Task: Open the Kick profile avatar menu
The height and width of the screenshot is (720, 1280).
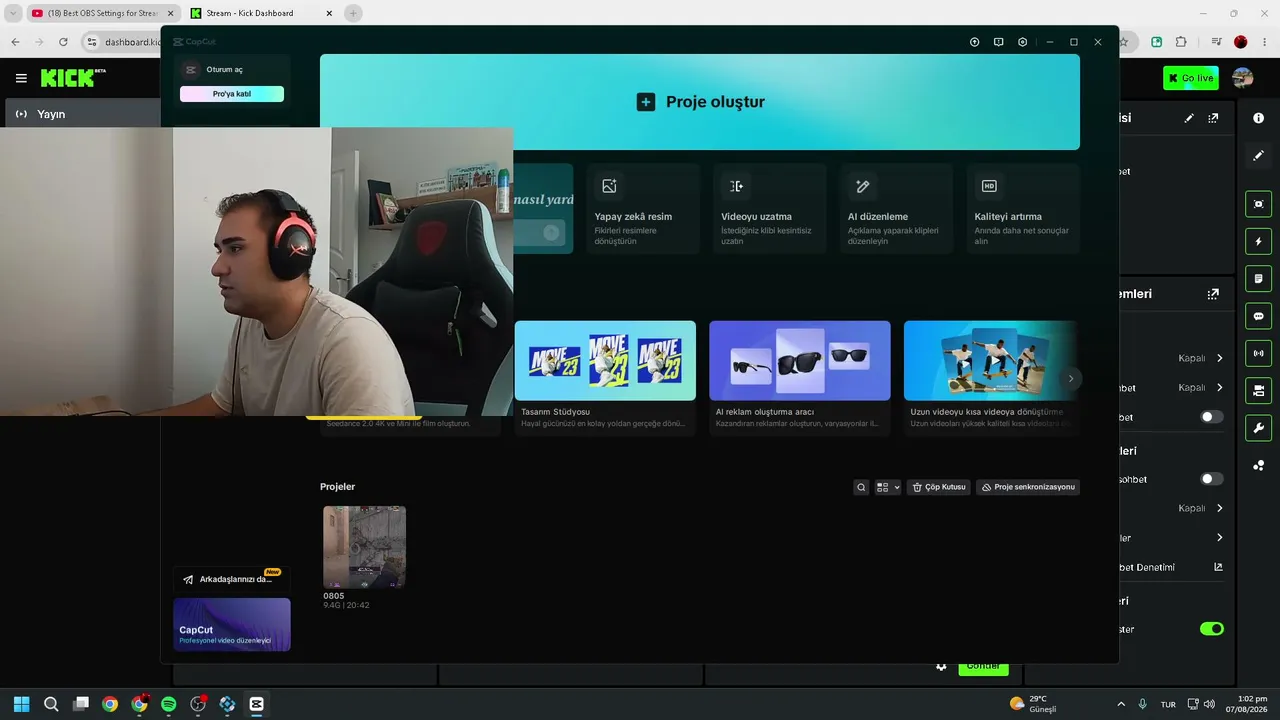Action: click(1243, 78)
